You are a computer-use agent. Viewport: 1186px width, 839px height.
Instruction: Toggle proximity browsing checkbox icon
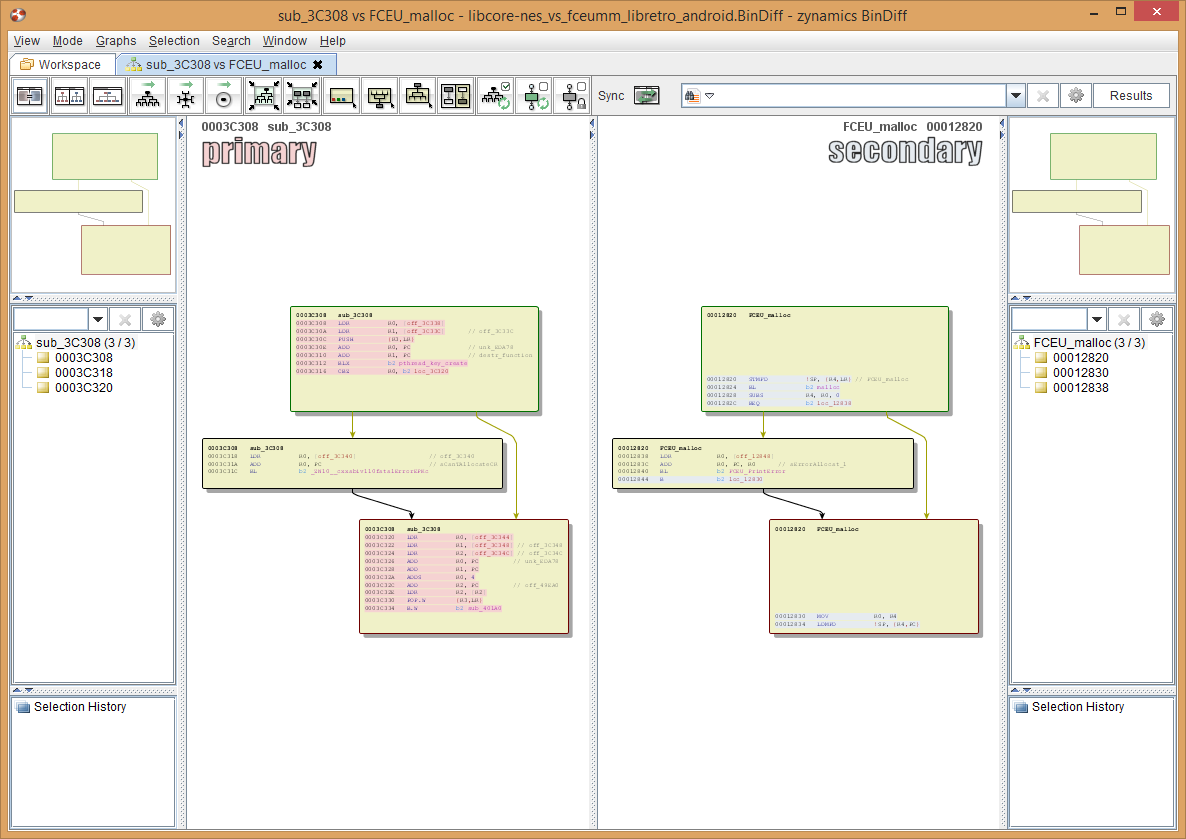534,96
